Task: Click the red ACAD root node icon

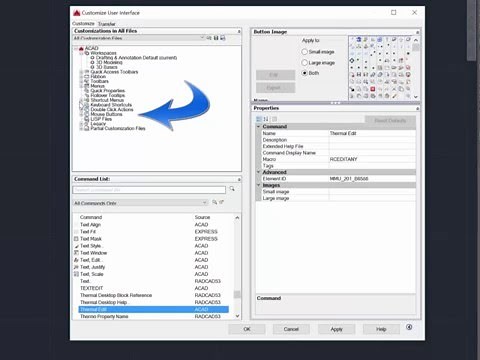Action: click(81, 49)
